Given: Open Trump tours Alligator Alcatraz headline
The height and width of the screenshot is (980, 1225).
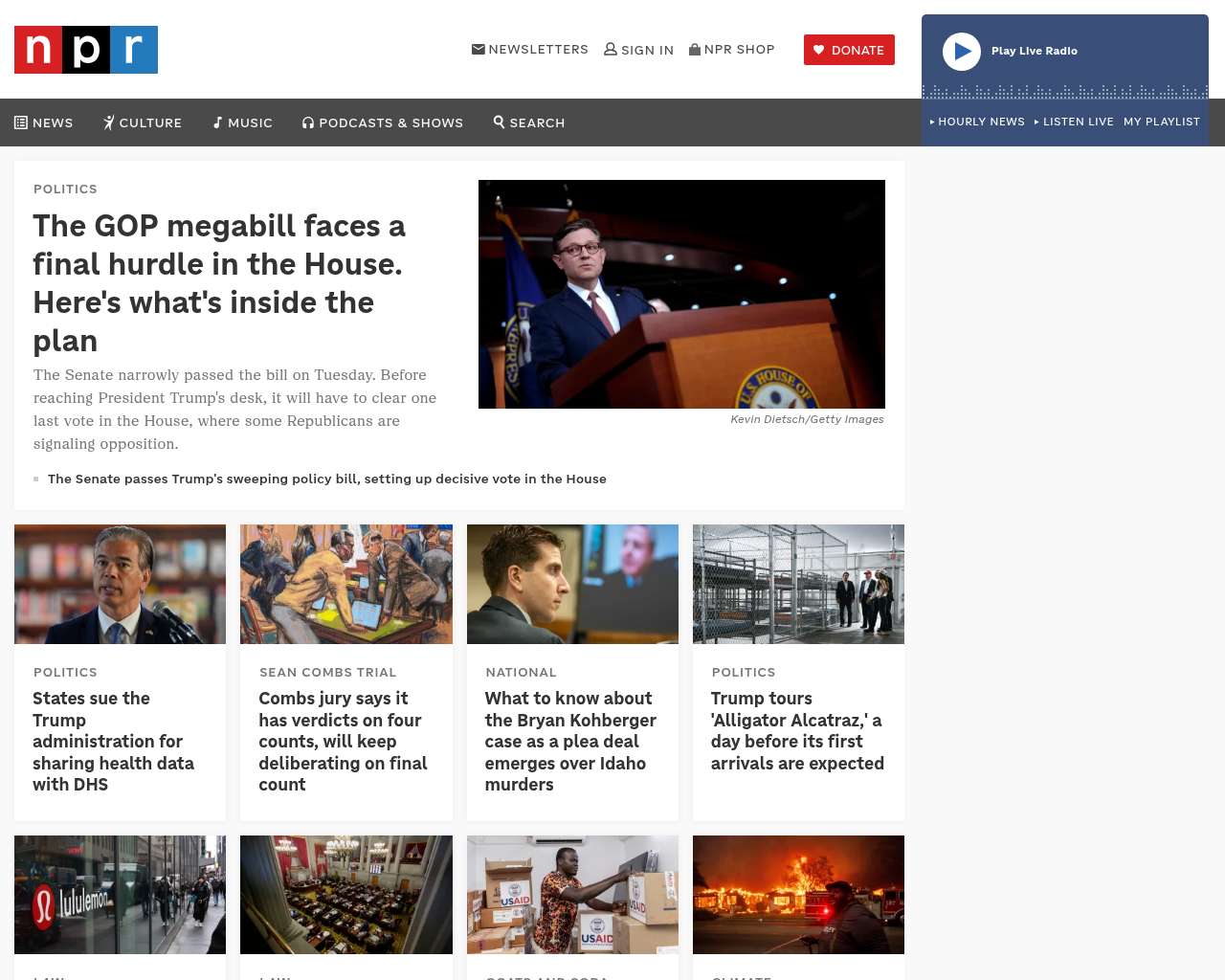Looking at the screenshot, I should click(797, 731).
